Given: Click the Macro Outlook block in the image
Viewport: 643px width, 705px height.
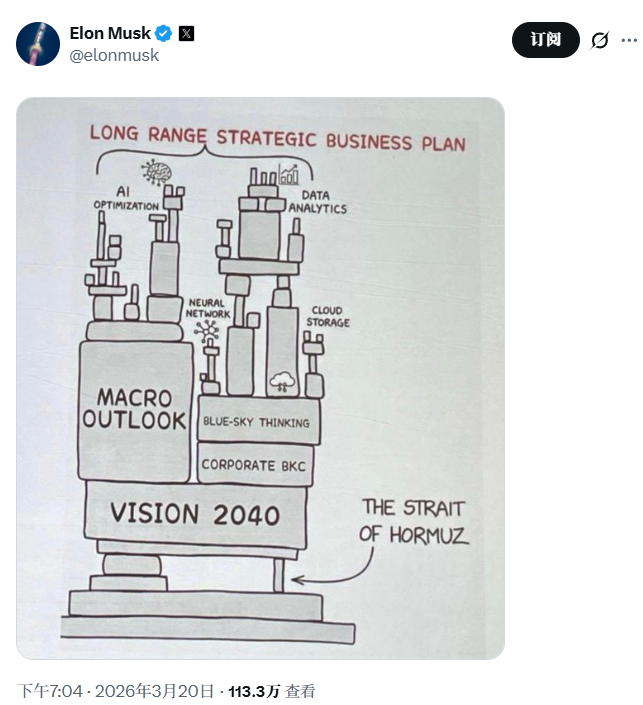Looking at the screenshot, I should coord(134,411).
